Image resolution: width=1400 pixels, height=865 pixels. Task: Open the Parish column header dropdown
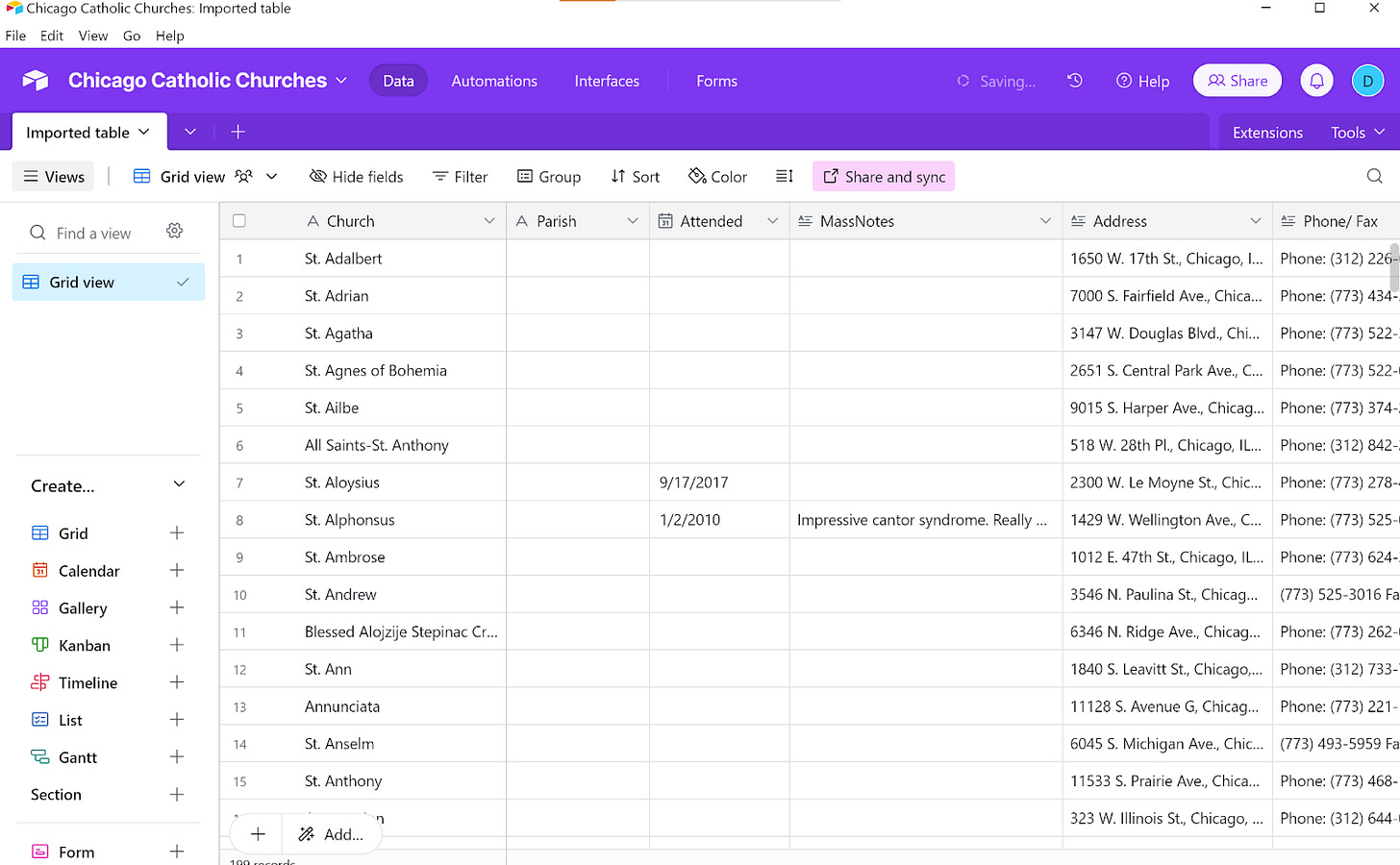click(x=633, y=221)
